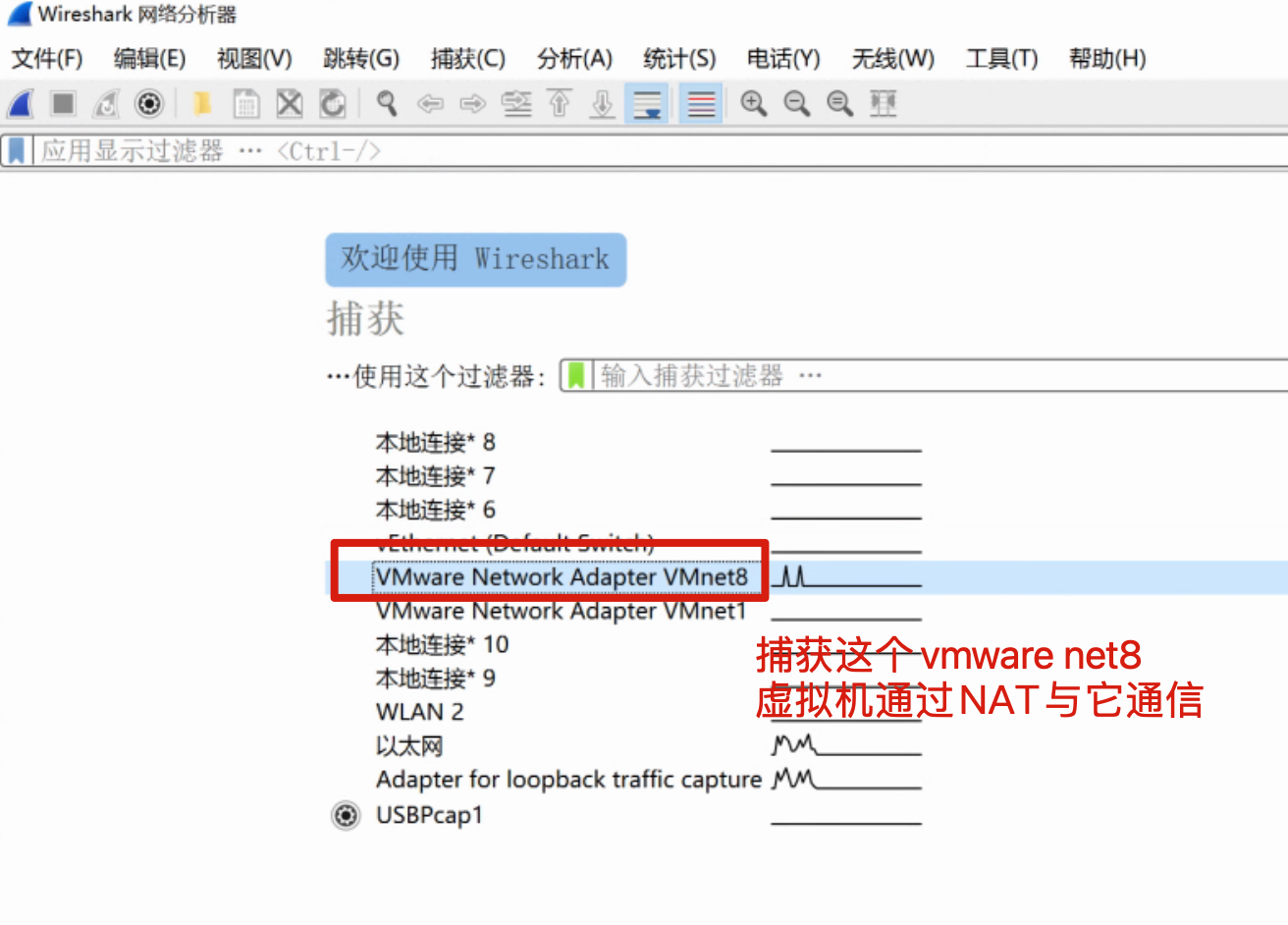Click the capture filter input field
Screen dimensions: 1288x925
coord(933,375)
